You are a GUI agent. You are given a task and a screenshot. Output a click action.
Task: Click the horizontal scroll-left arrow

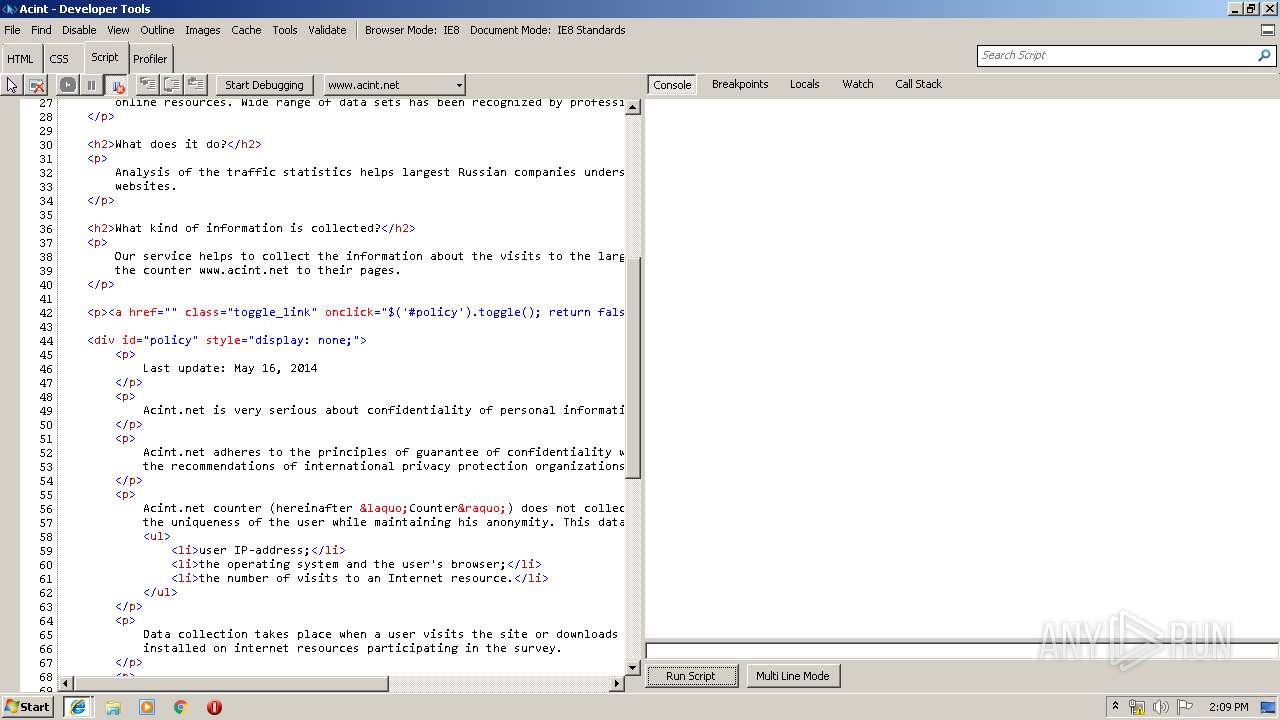pos(67,684)
